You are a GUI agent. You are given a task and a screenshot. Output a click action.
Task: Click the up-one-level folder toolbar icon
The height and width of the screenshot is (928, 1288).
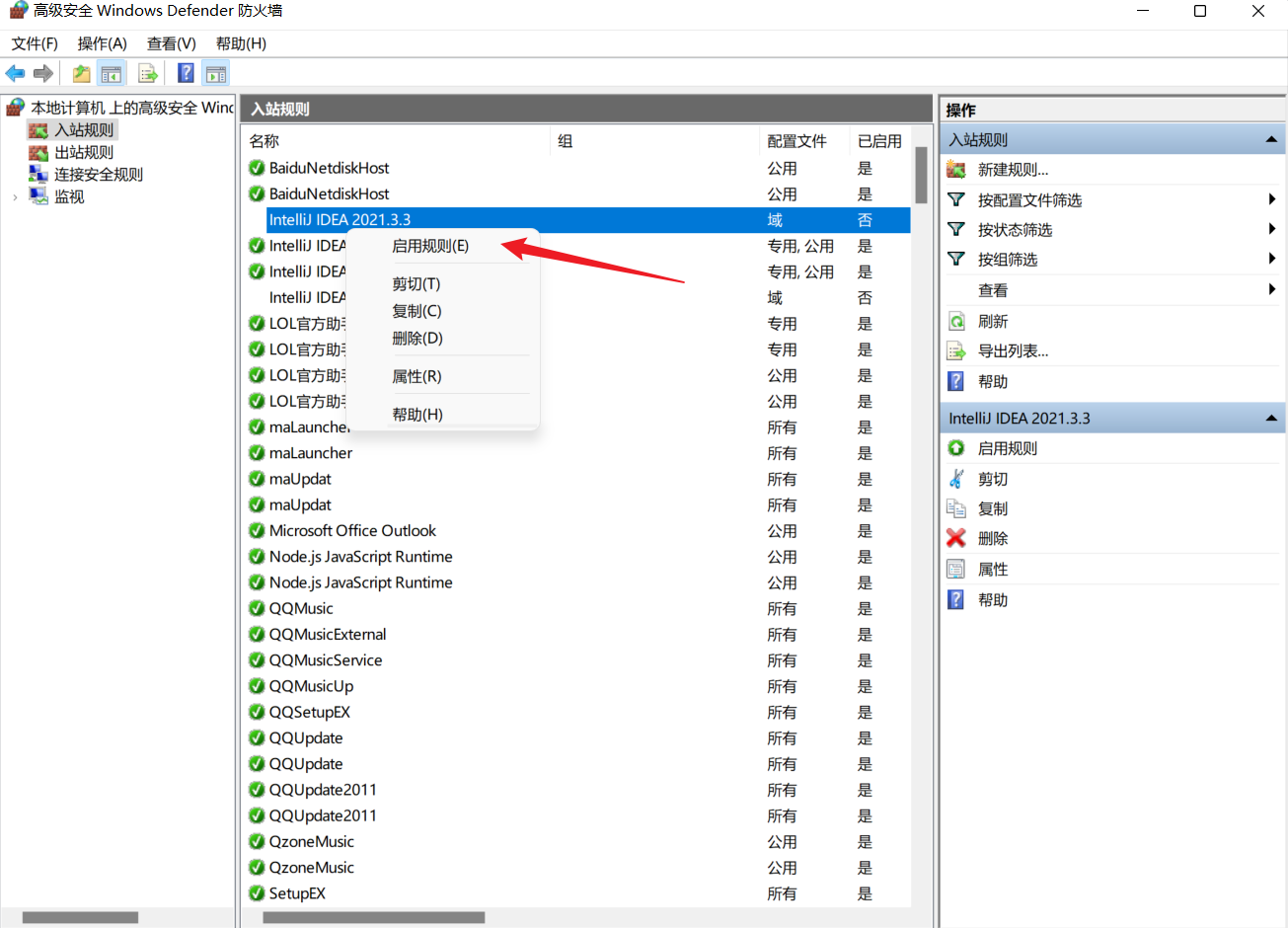pyautogui.click(x=82, y=73)
